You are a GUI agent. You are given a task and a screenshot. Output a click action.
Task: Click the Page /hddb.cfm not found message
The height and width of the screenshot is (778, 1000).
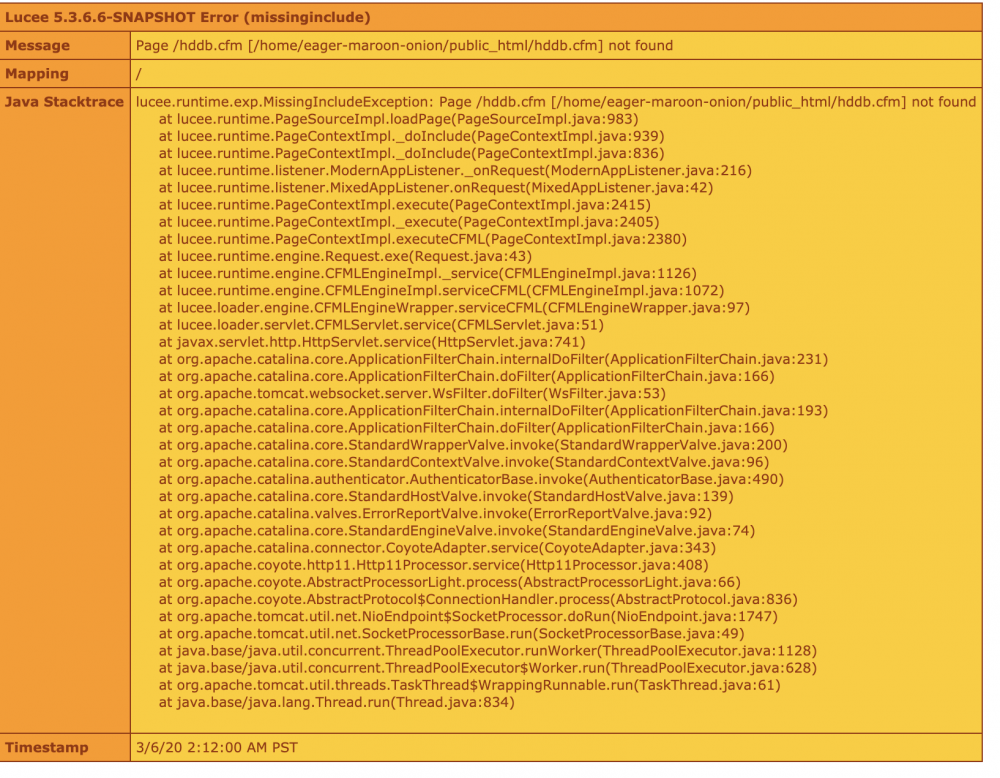[404, 45]
